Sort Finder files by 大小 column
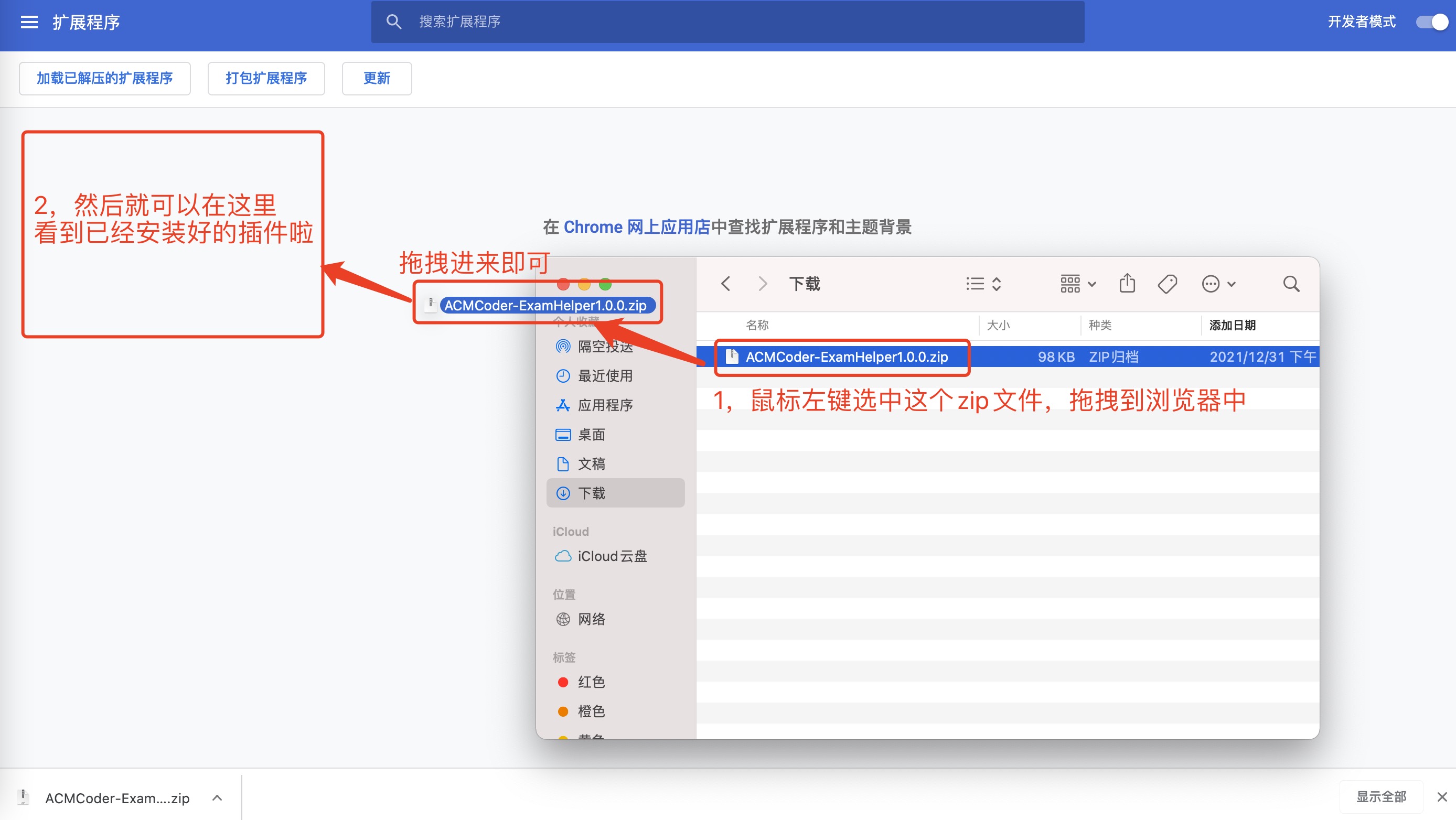 pyautogui.click(x=998, y=325)
